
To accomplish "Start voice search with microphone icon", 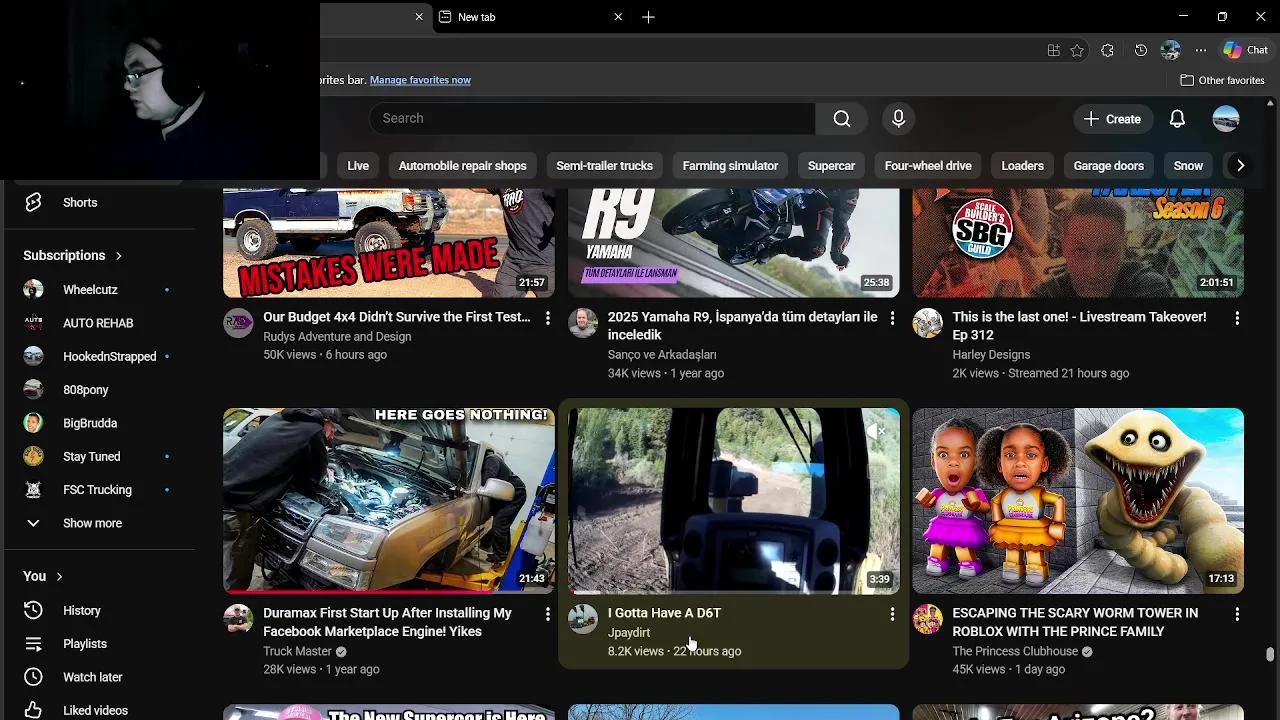I will pos(898,118).
